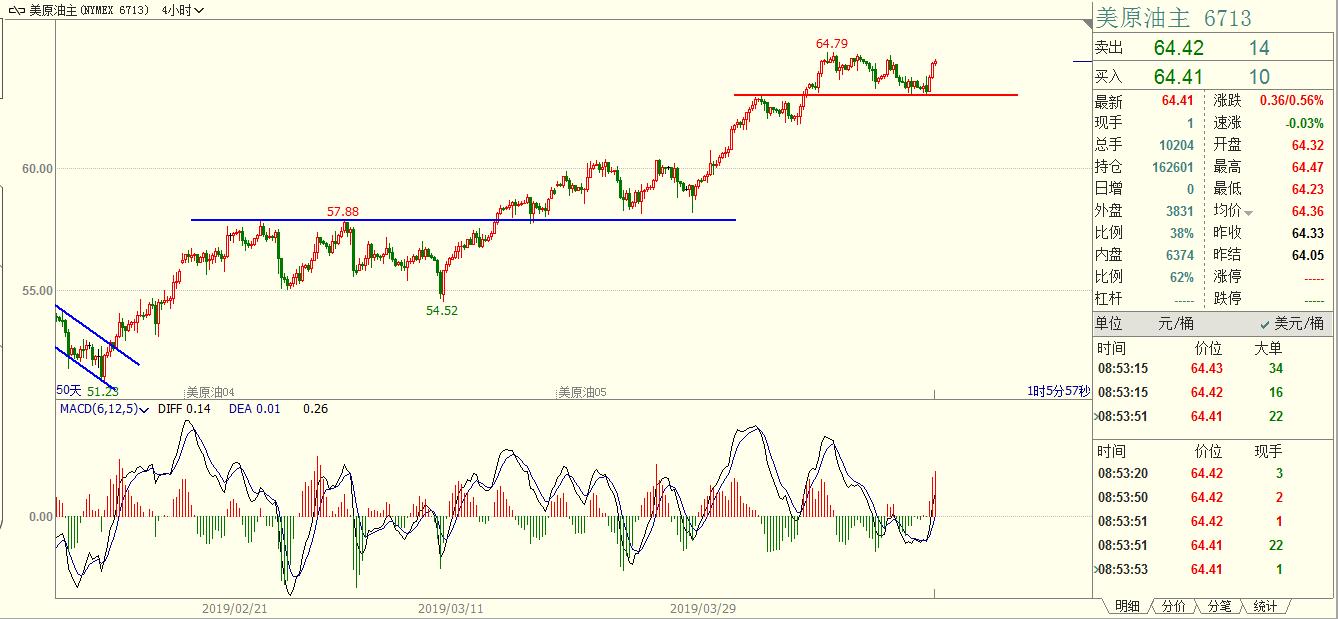Screen dimensions: 1338x619
Task: Click the DEA 0.01 indicator value
Action: [252, 408]
